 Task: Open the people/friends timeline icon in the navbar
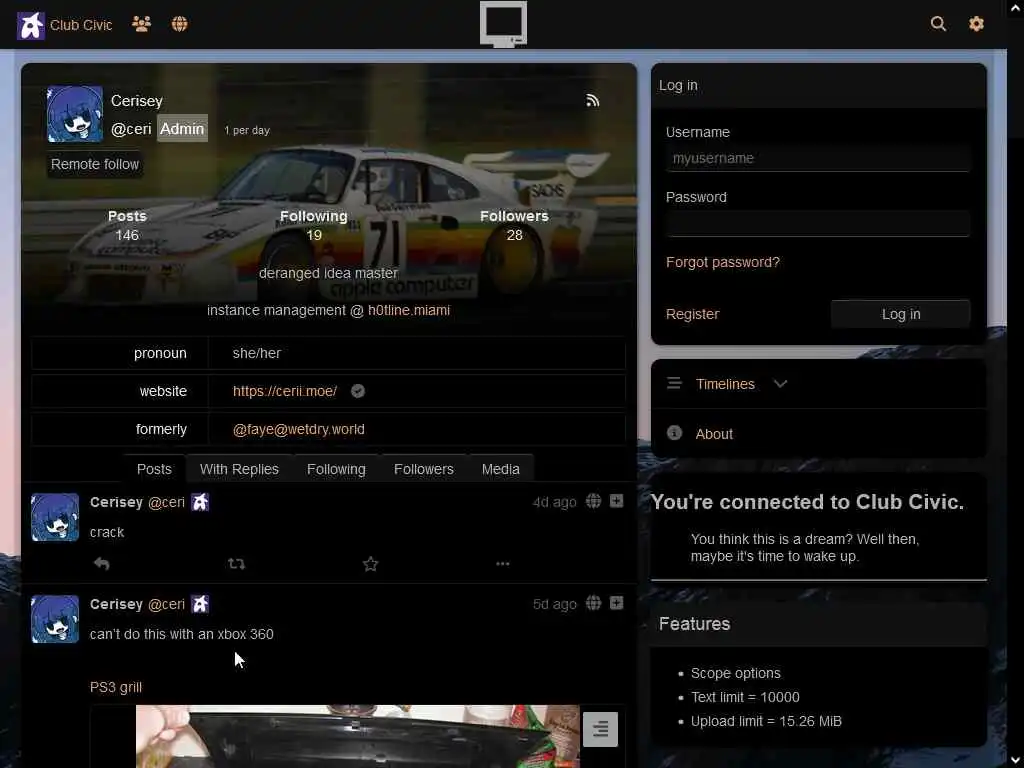pos(141,24)
